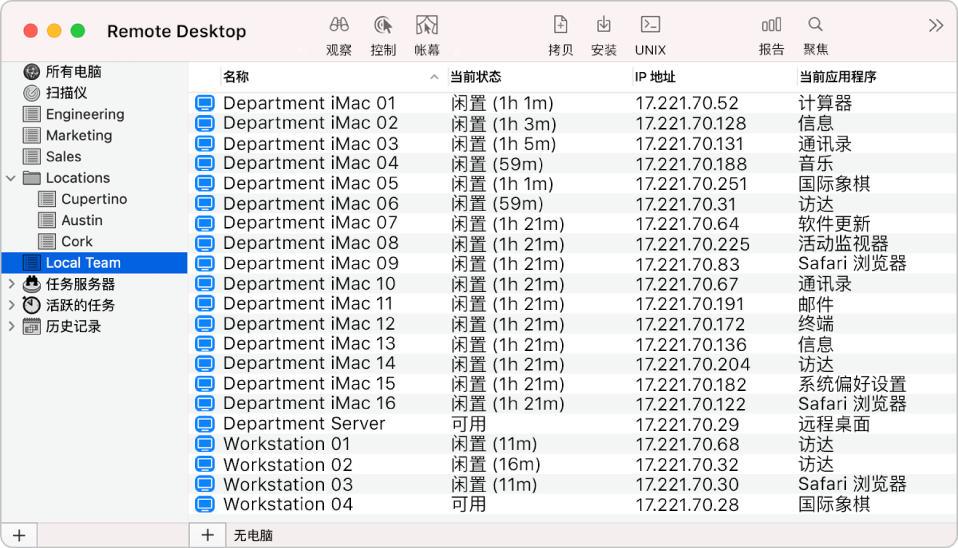958x548 pixels.
Task: Click computer icon of Workstation 04
Action: (x=205, y=505)
